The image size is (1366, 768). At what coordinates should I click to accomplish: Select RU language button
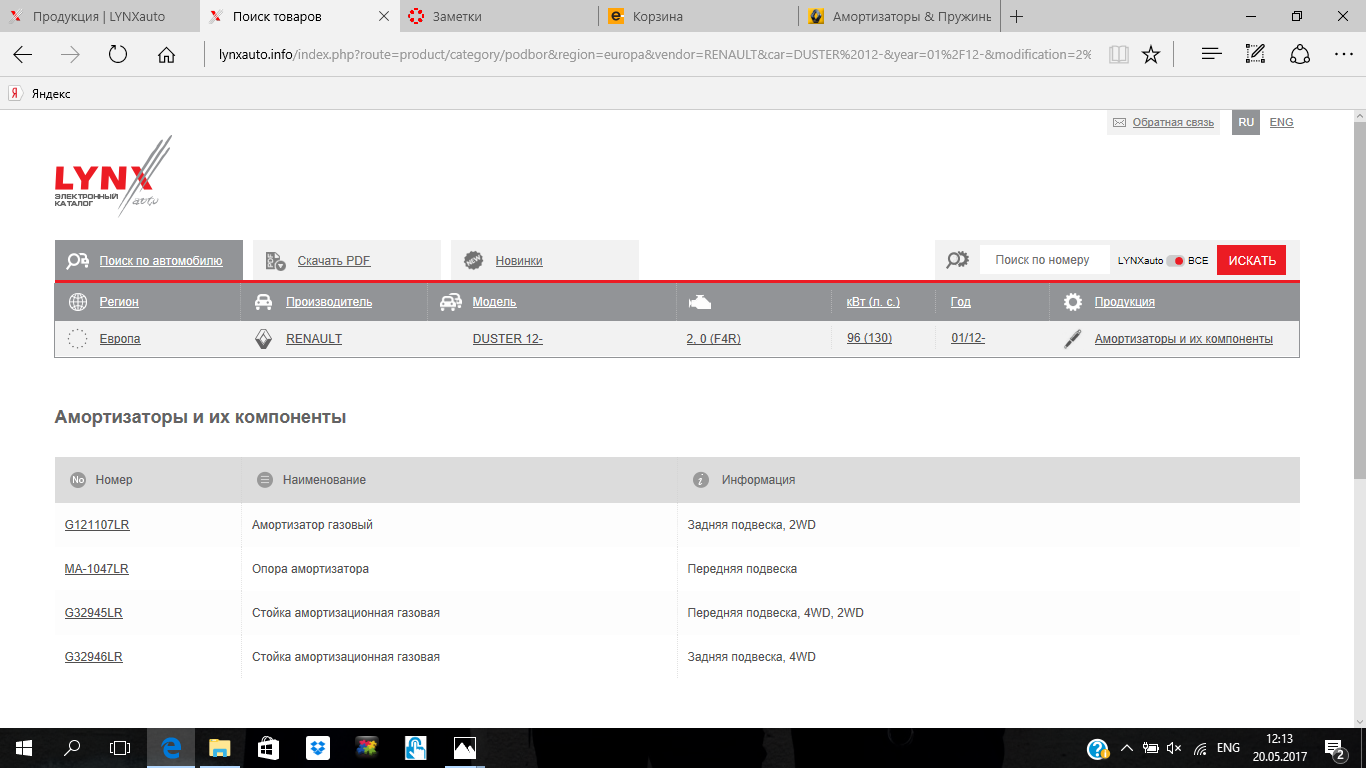pos(1246,122)
